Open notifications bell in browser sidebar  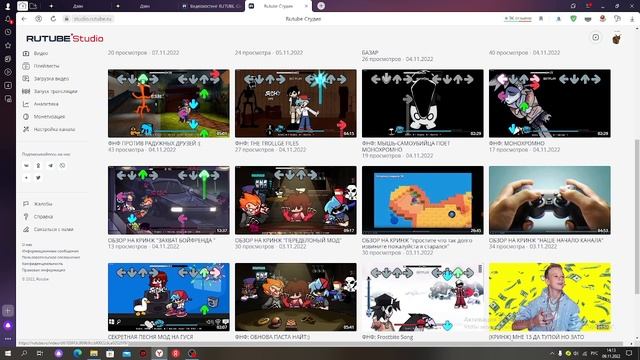[x=8, y=19]
